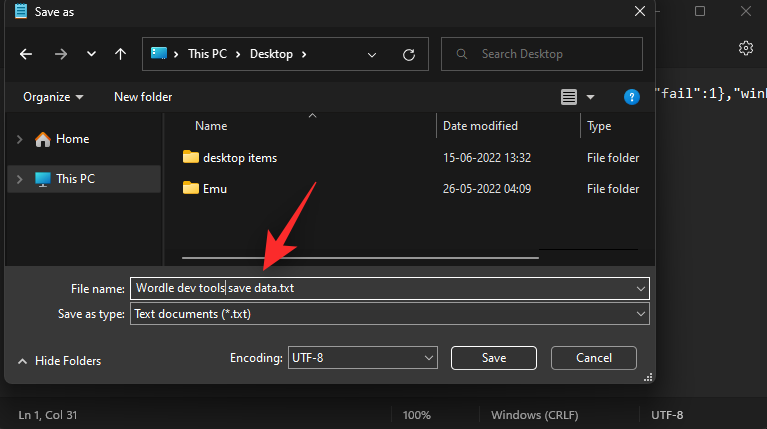The height and width of the screenshot is (429, 767).
Task: Click the view layout icon
Action: tap(569, 97)
